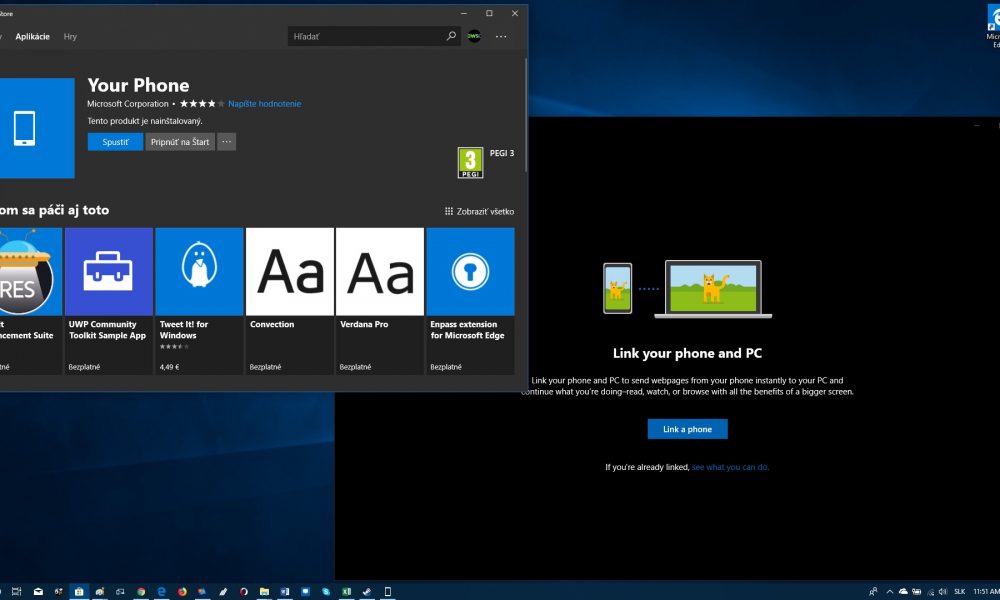Image resolution: width=1000 pixels, height=600 pixels.
Task: Click 'Link your phone and PC' heading
Action: coord(688,353)
